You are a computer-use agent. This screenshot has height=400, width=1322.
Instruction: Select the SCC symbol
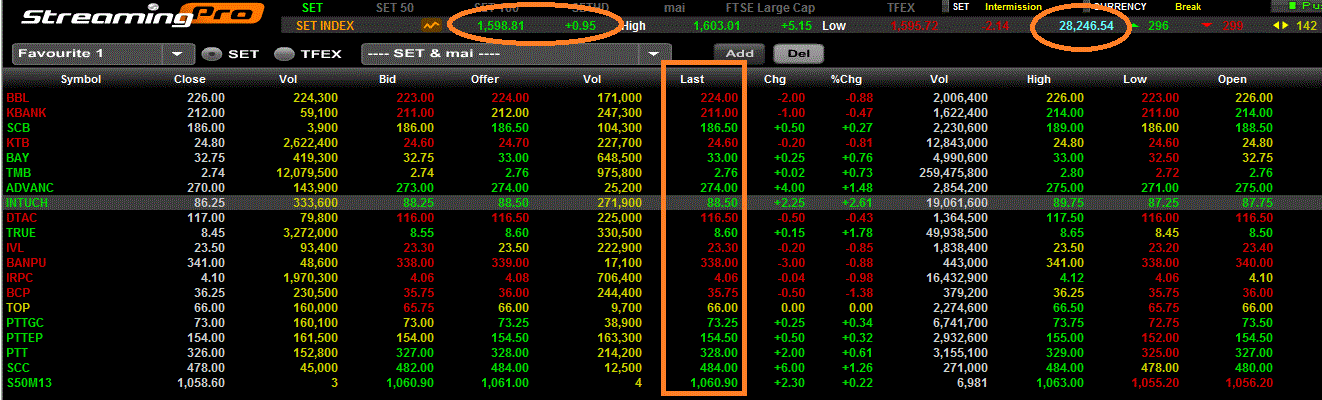[x=18, y=368]
